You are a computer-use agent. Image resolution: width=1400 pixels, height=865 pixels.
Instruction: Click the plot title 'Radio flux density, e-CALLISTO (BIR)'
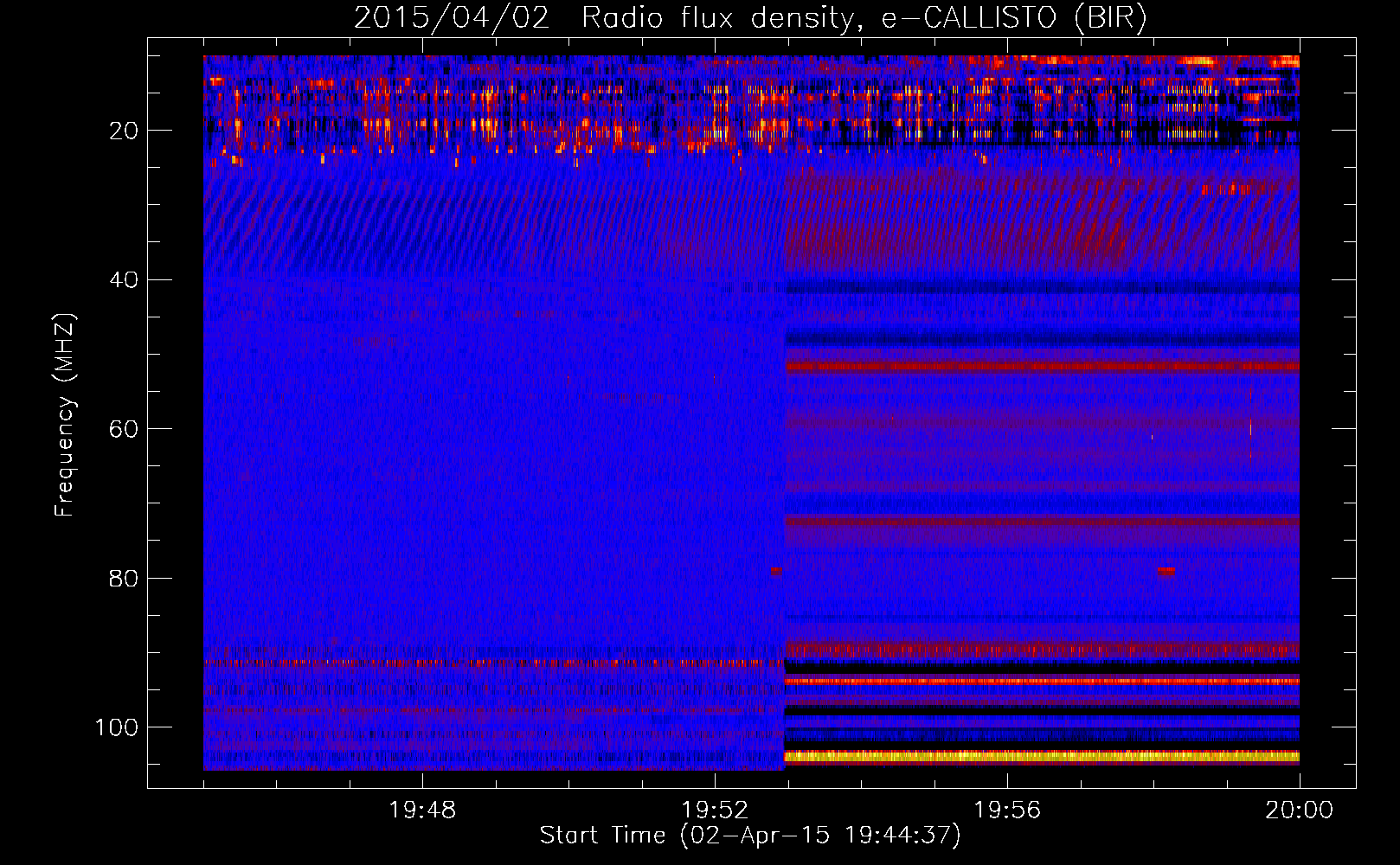(864, 18)
